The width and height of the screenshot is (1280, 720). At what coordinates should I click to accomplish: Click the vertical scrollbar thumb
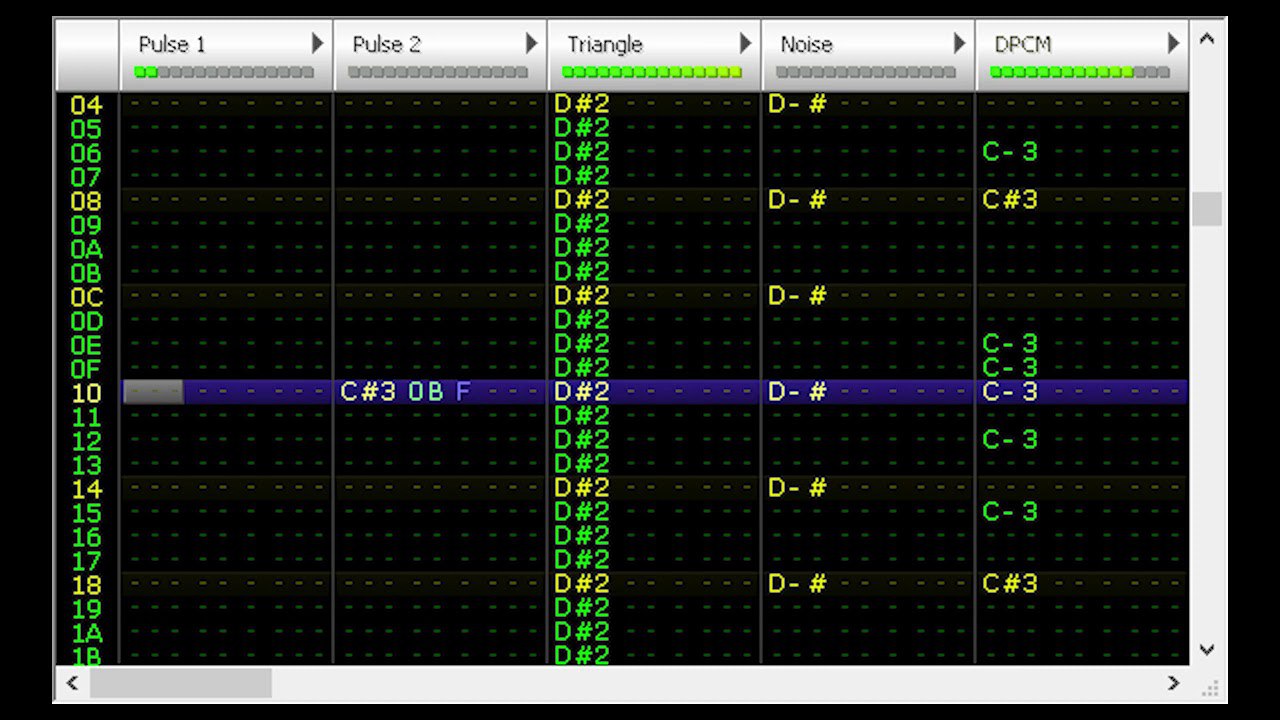[1207, 209]
